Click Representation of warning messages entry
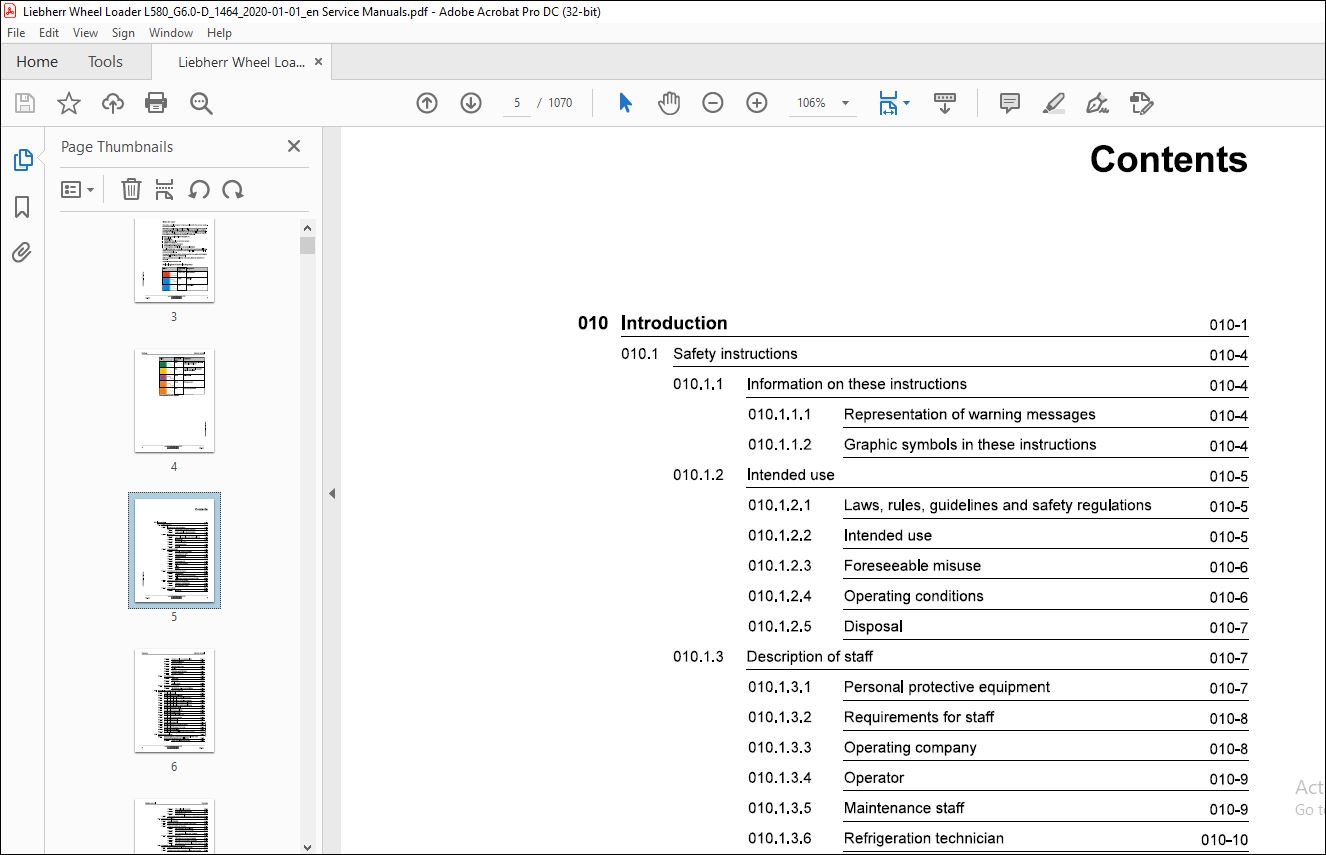The width and height of the screenshot is (1326, 855). [x=969, y=414]
